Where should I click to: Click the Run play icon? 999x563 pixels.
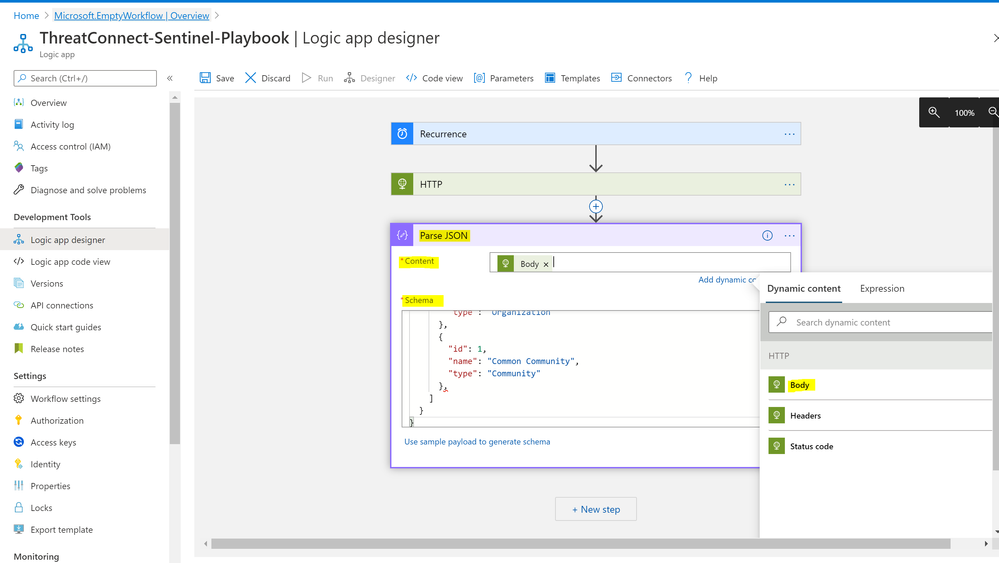[x=306, y=78]
